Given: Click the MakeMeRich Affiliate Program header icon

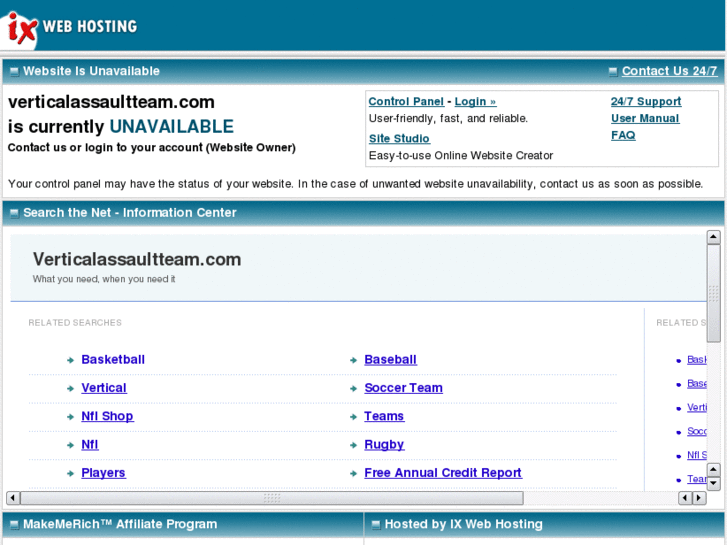Looking at the screenshot, I should pos(14,525).
